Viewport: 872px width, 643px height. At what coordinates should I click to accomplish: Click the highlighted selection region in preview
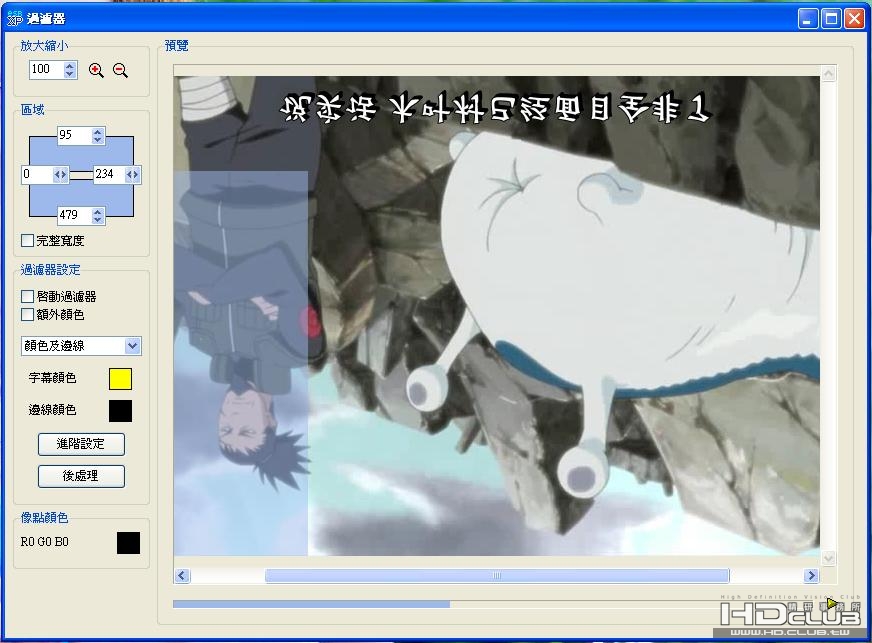coord(241,363)
